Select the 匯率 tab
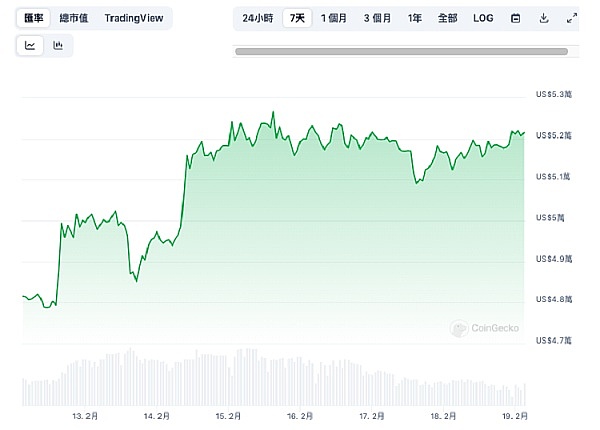This screenshot has height=430, width=600. pyautogui.click(x=34, y=18)
